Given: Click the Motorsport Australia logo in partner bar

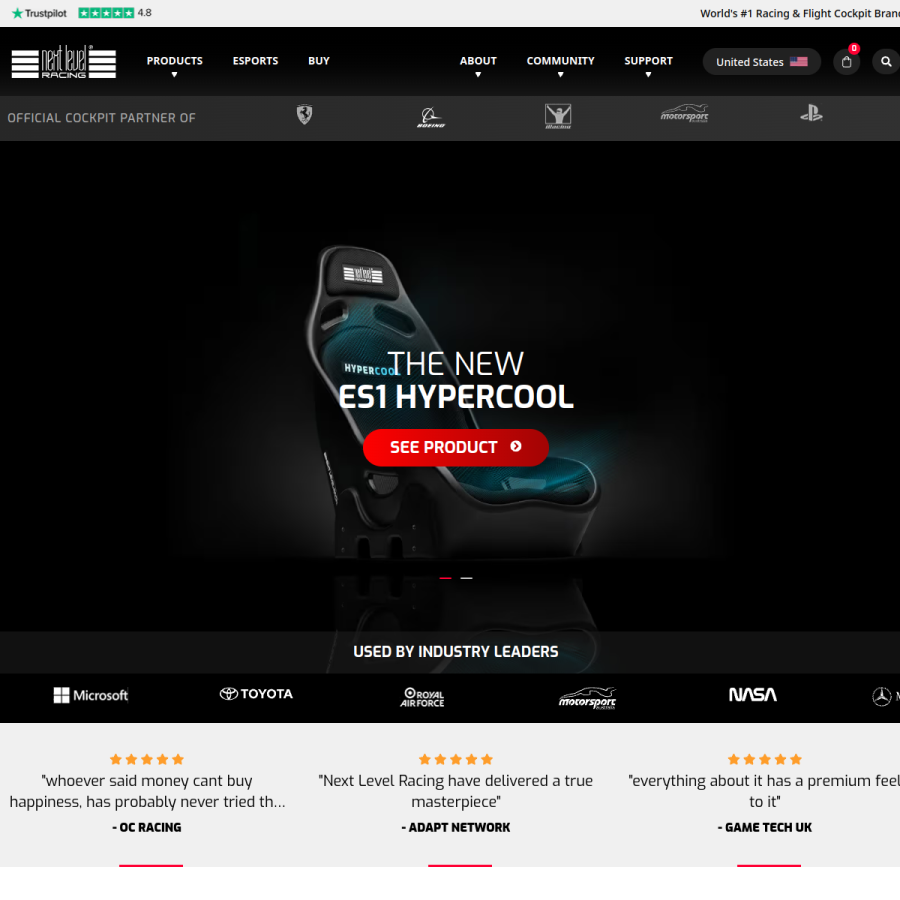Looking at the screenshot, I should coord(684,113).
